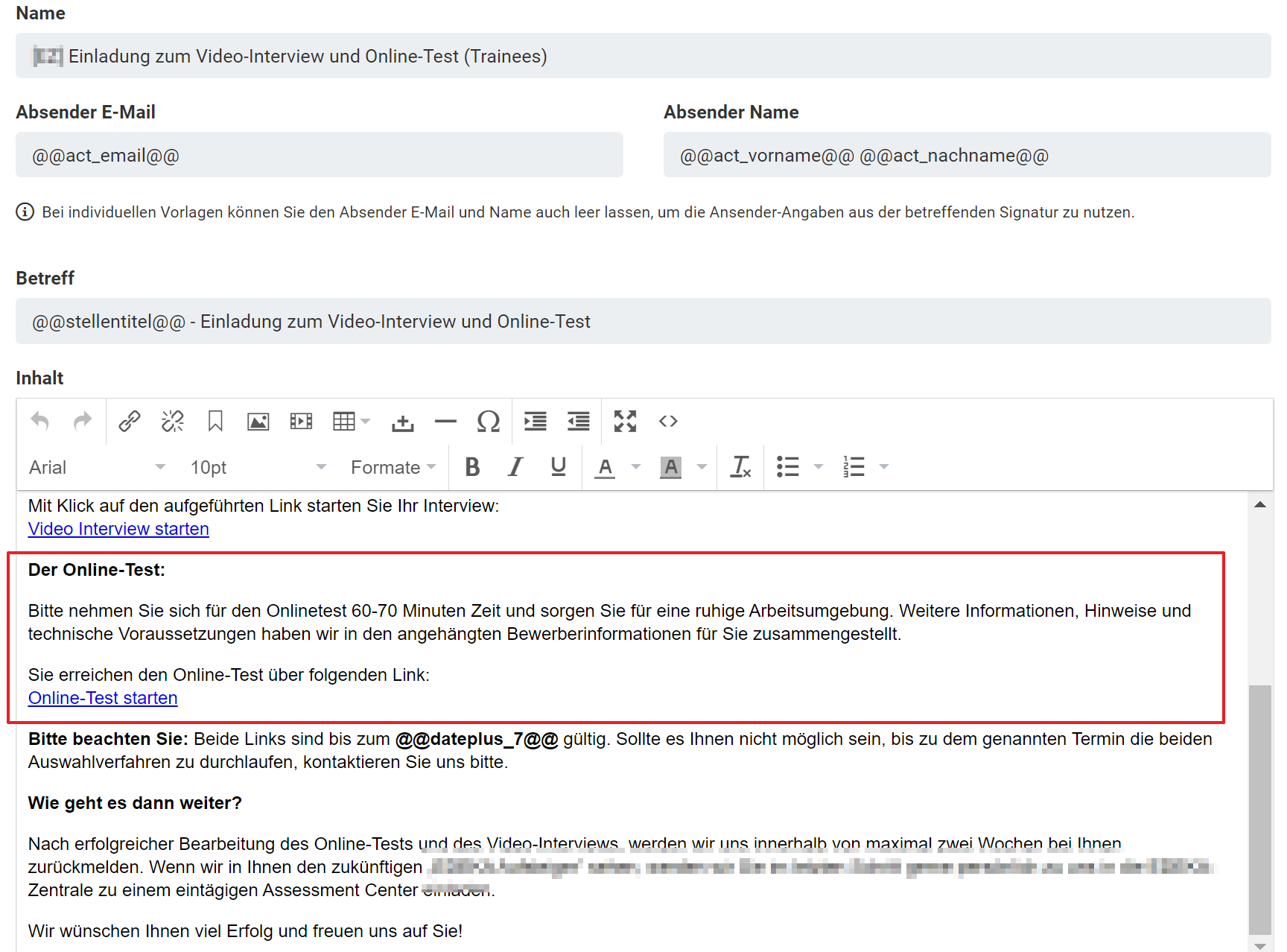Open the source code view
This screenshot has height=952, width=1287.
[668, 422]
